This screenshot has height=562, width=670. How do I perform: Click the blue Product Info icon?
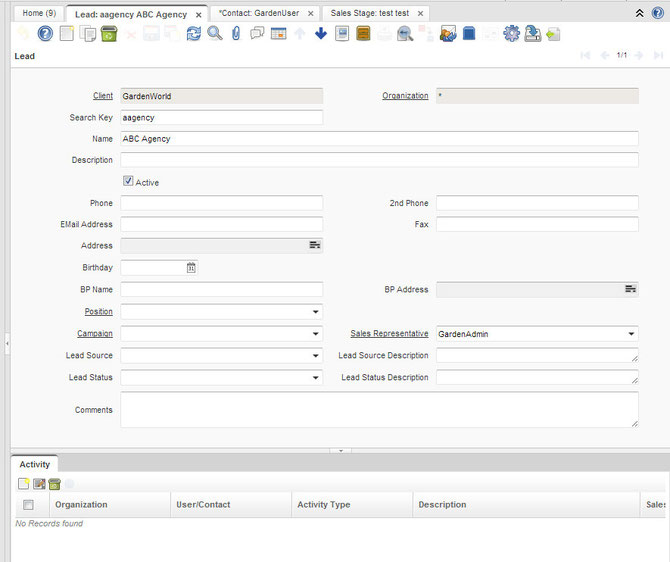[x=469, y=33]
